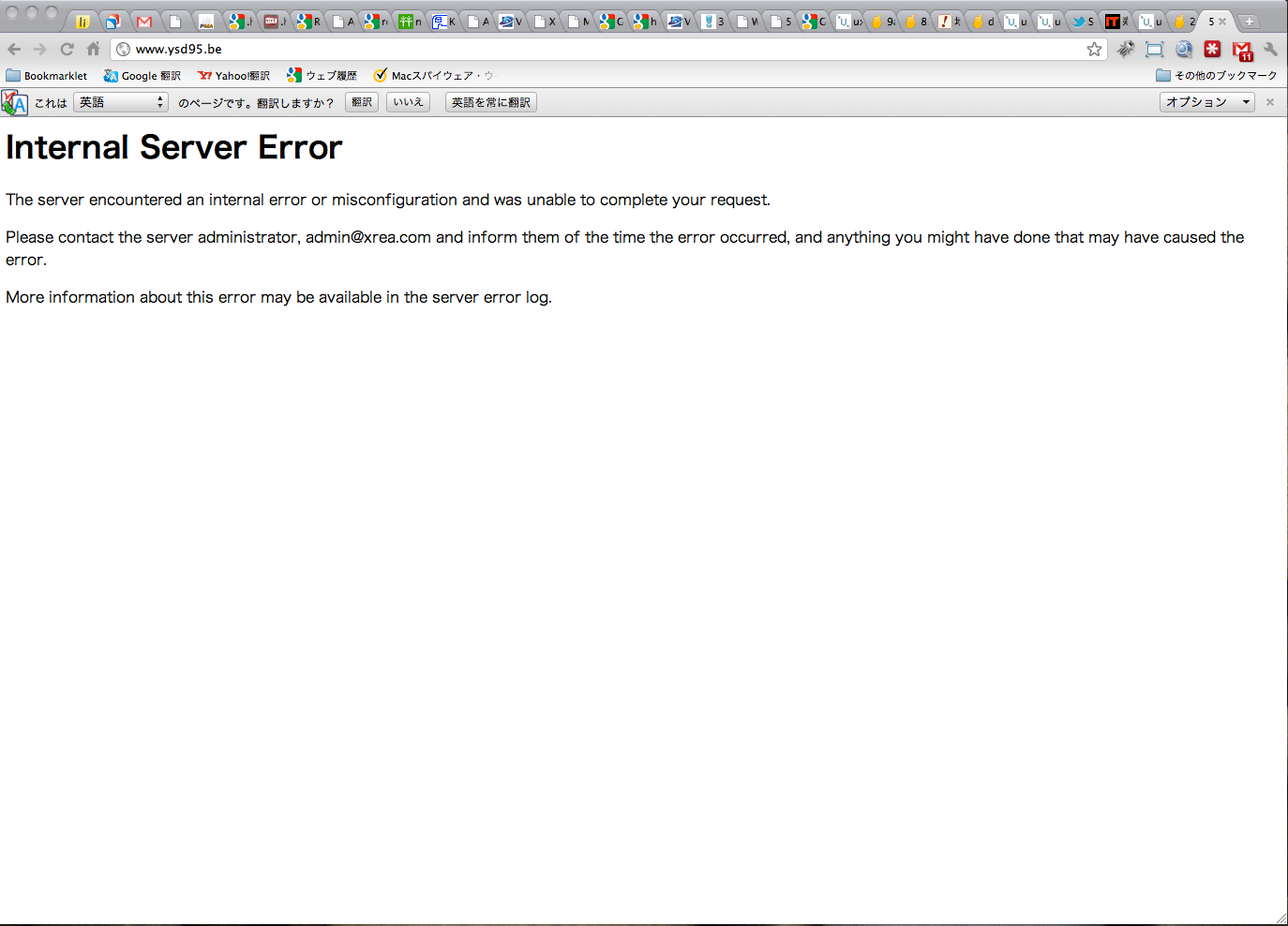Click the screen capture extension icon
This screenshot has height=926, width=1288.
coord(1154,50)
